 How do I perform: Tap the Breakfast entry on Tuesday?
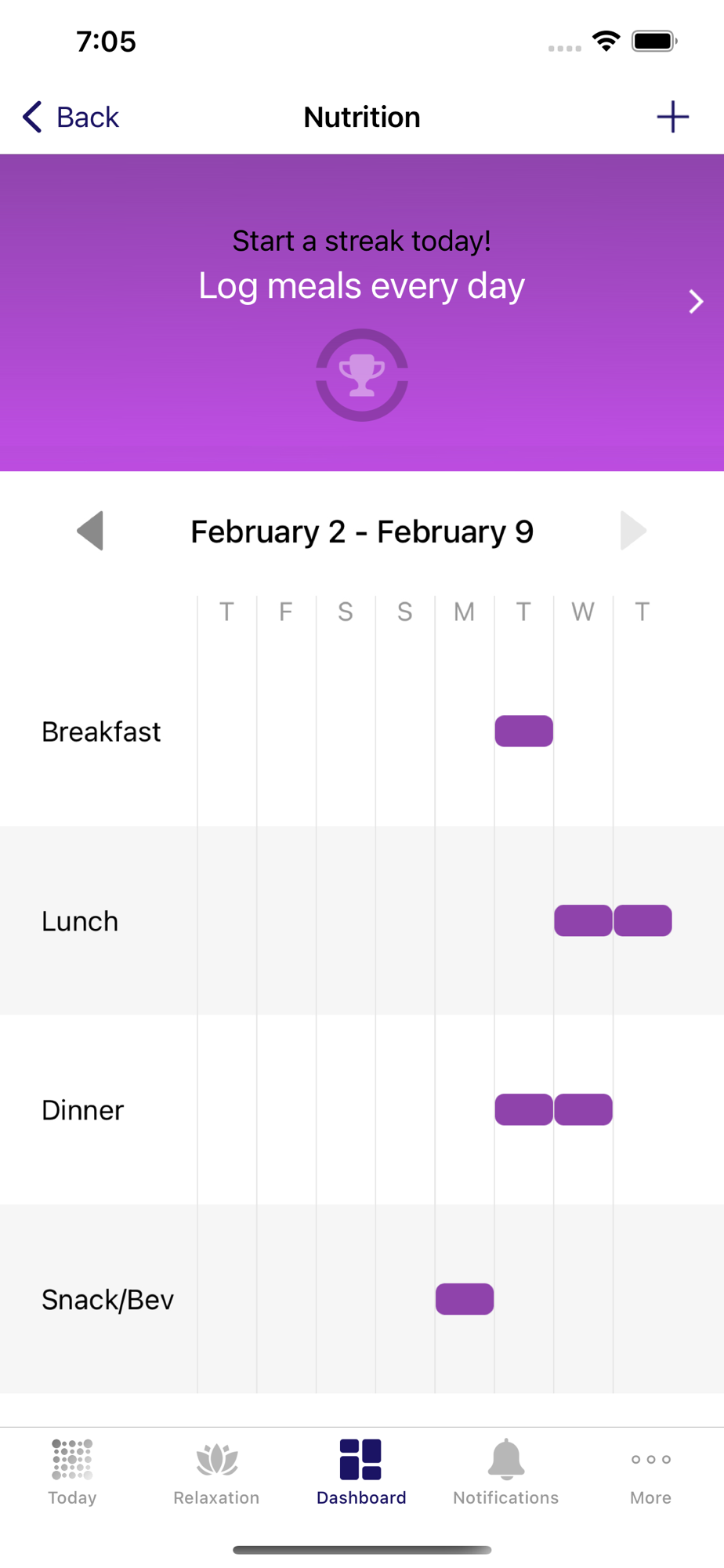524,731
